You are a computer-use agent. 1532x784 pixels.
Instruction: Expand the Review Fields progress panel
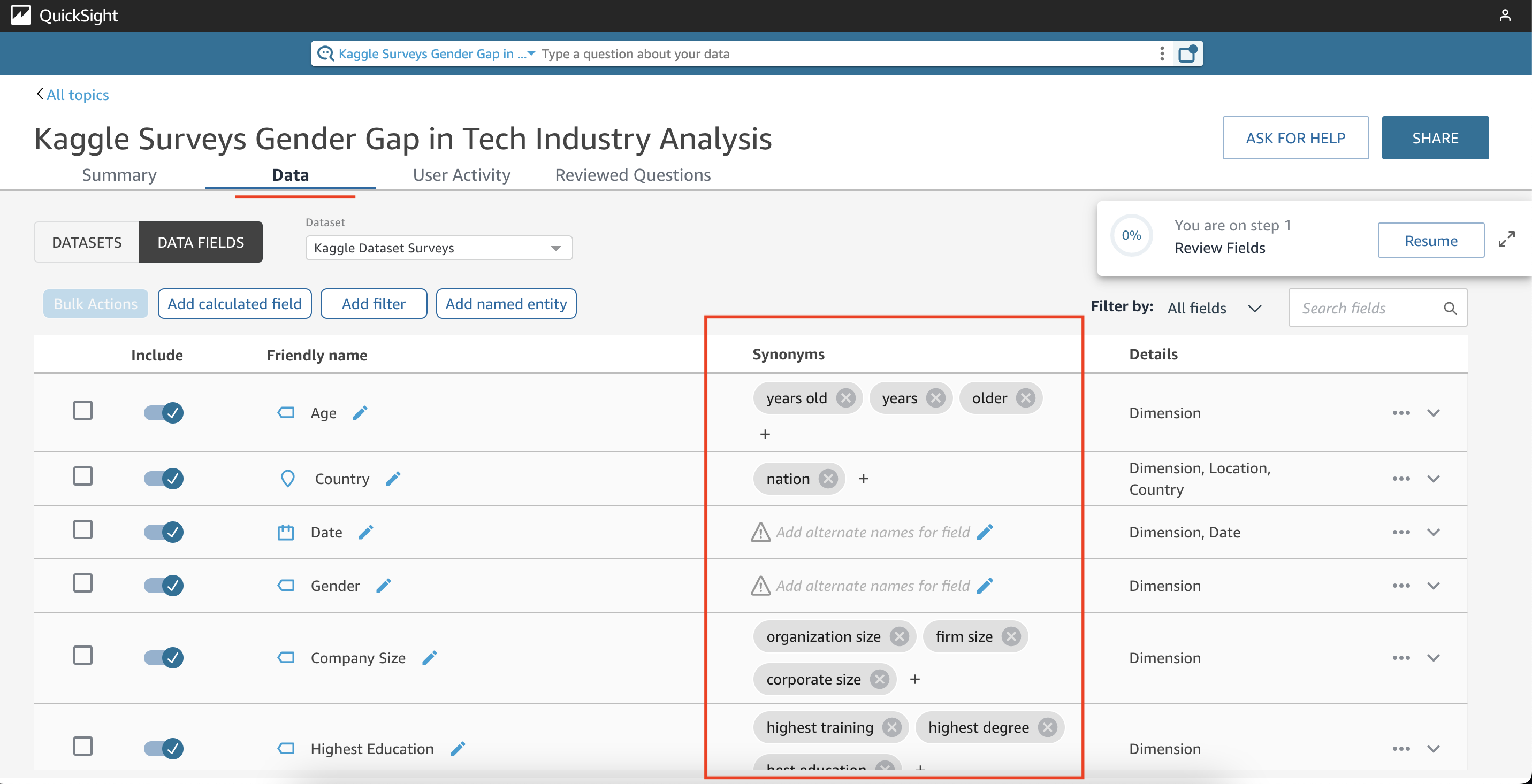[x=1506, y=239]
